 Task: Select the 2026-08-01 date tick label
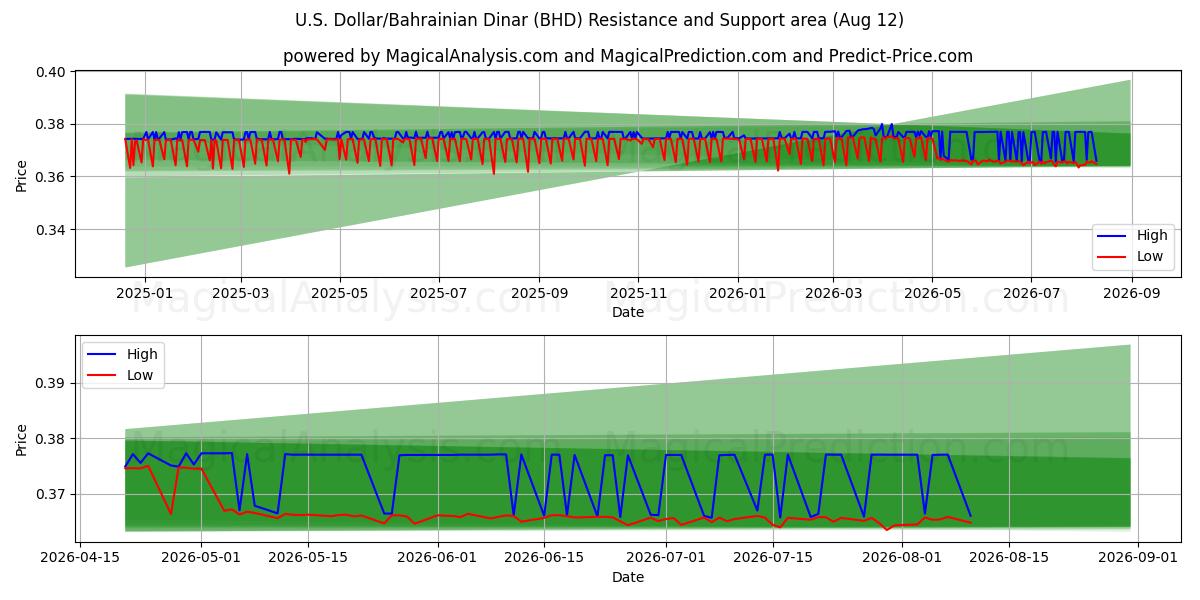pos(904,558)
